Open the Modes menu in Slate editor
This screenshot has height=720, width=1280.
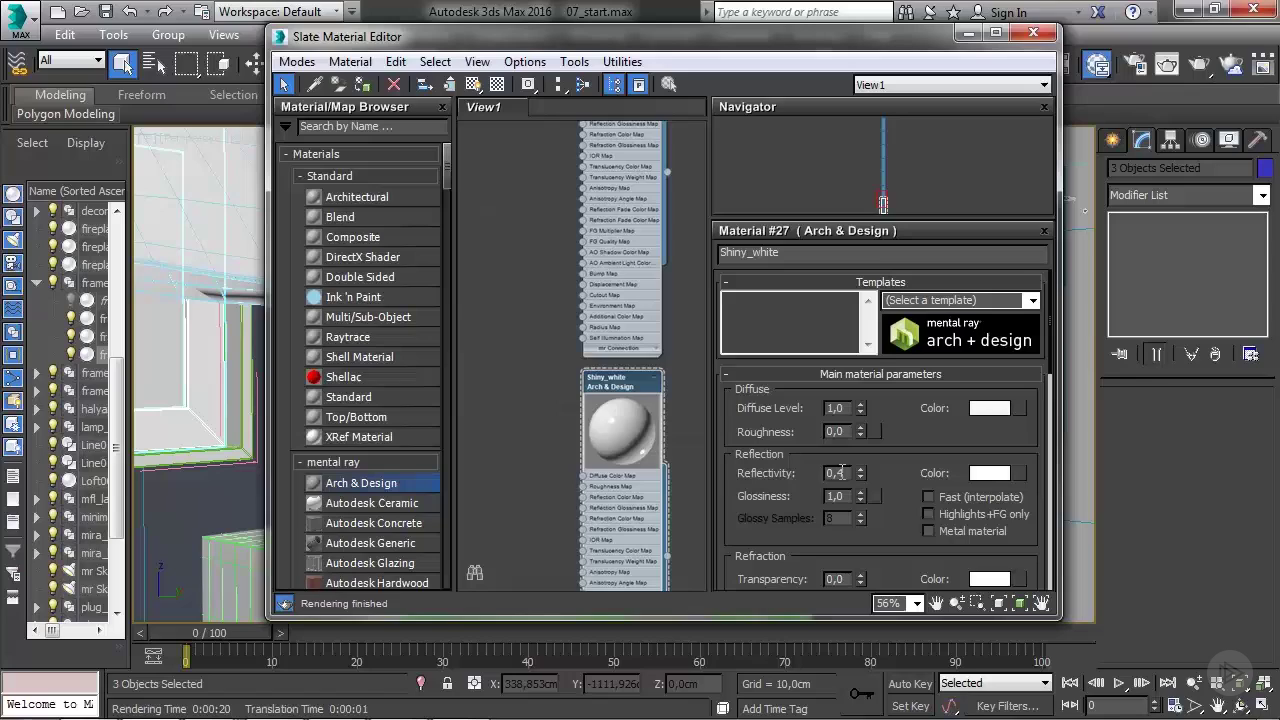pos(297,62)
